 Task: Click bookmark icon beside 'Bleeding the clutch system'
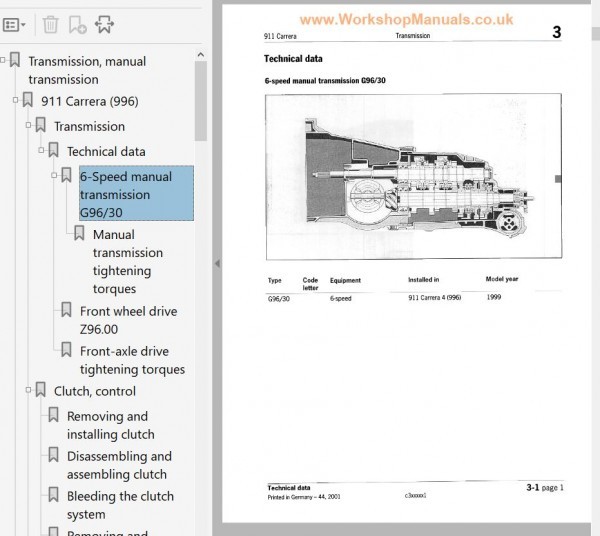point(53,495)
